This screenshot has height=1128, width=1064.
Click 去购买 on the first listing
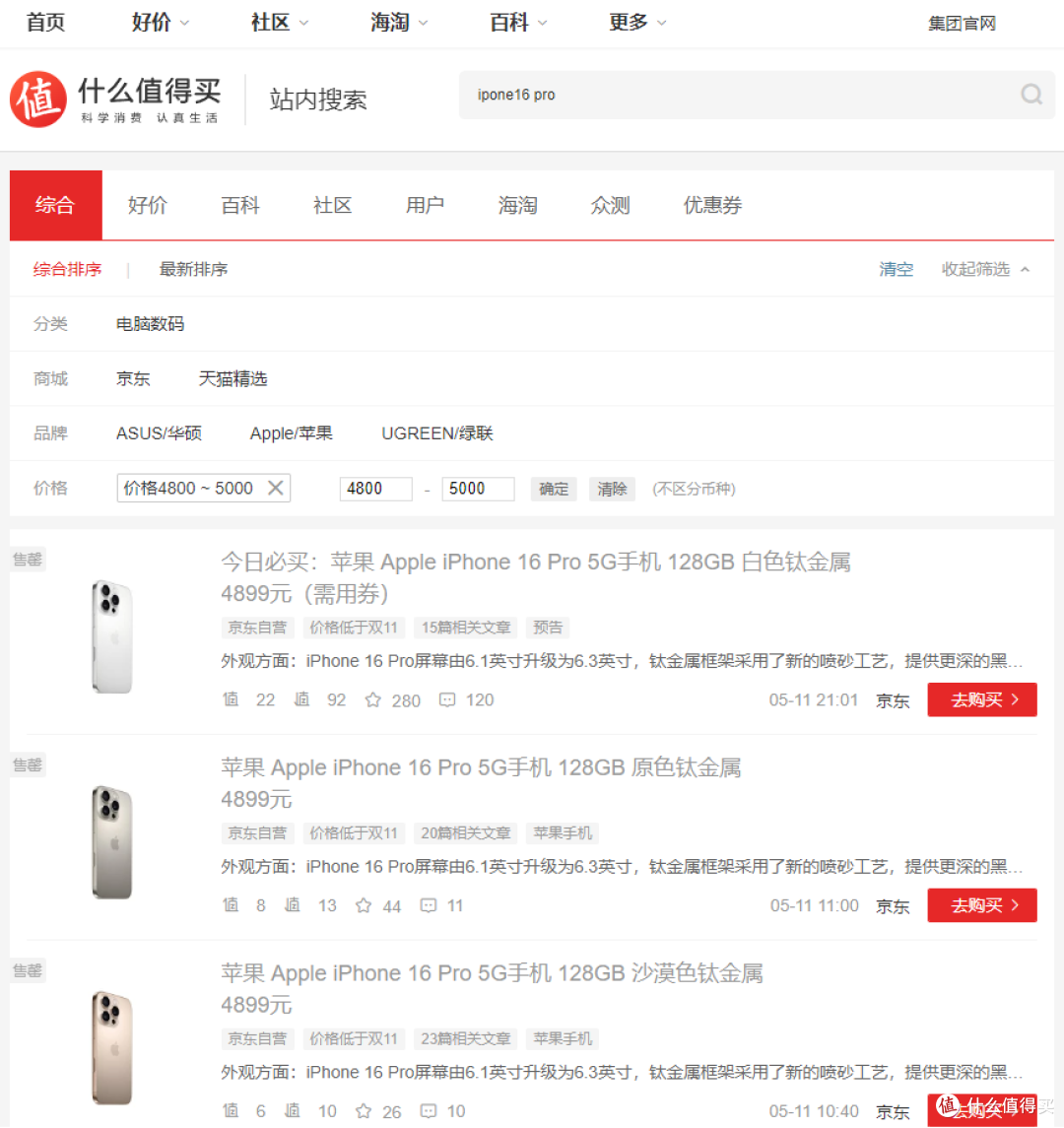981,699
